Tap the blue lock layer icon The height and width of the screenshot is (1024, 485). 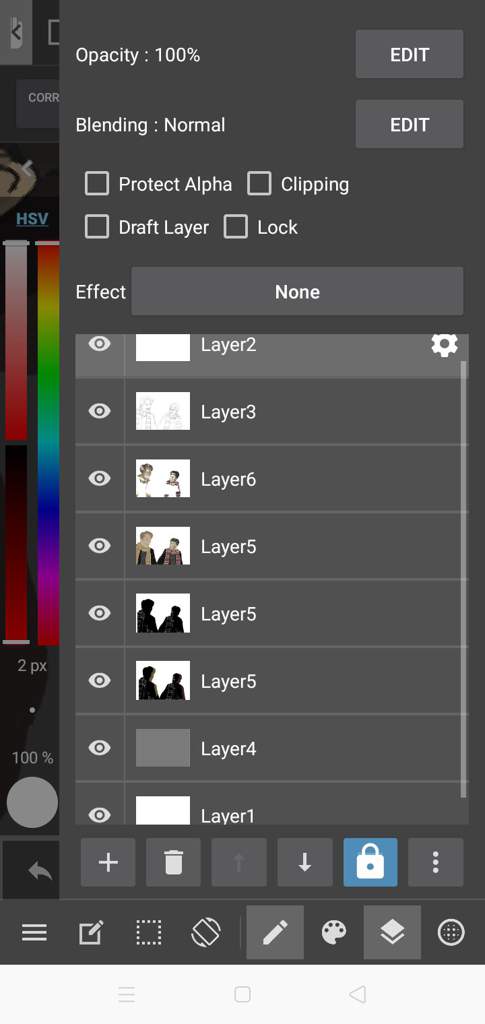tap(370, 862)
